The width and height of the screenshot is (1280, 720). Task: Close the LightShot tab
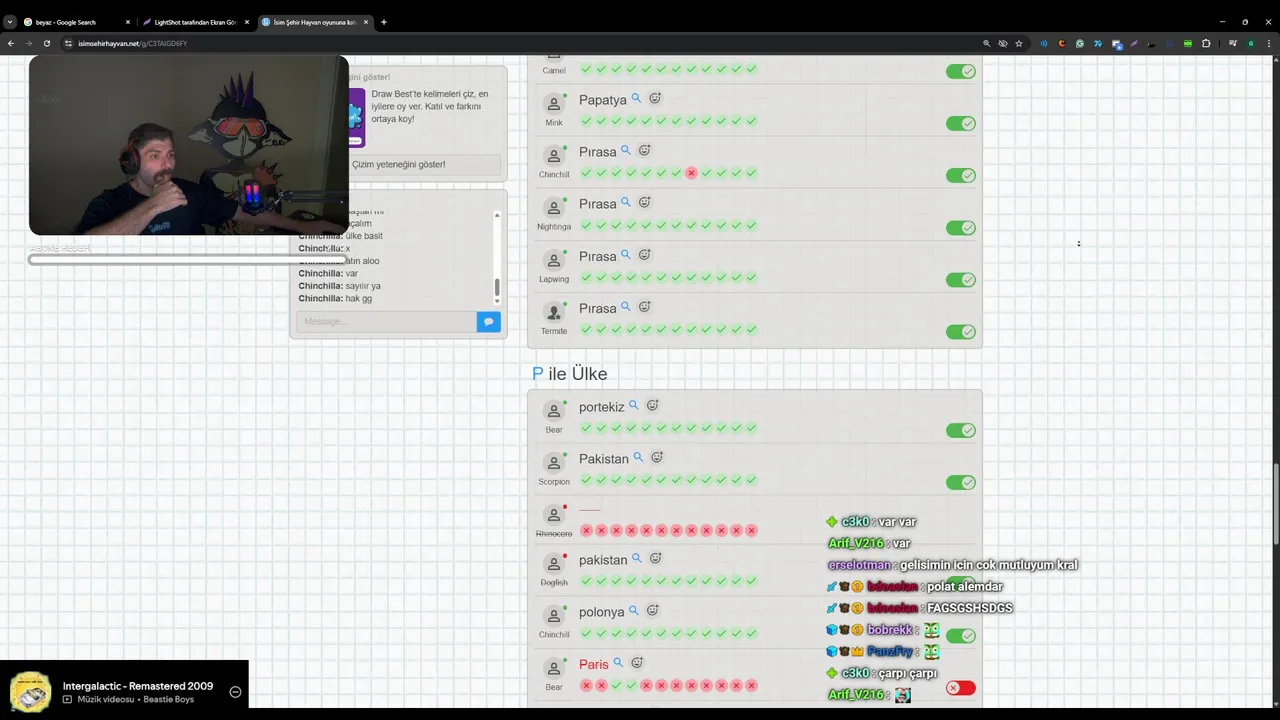coord(247,22)
